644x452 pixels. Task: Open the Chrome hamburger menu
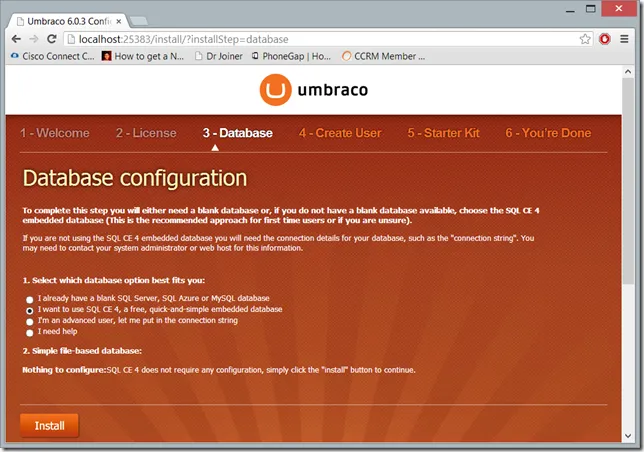[624, 39]
